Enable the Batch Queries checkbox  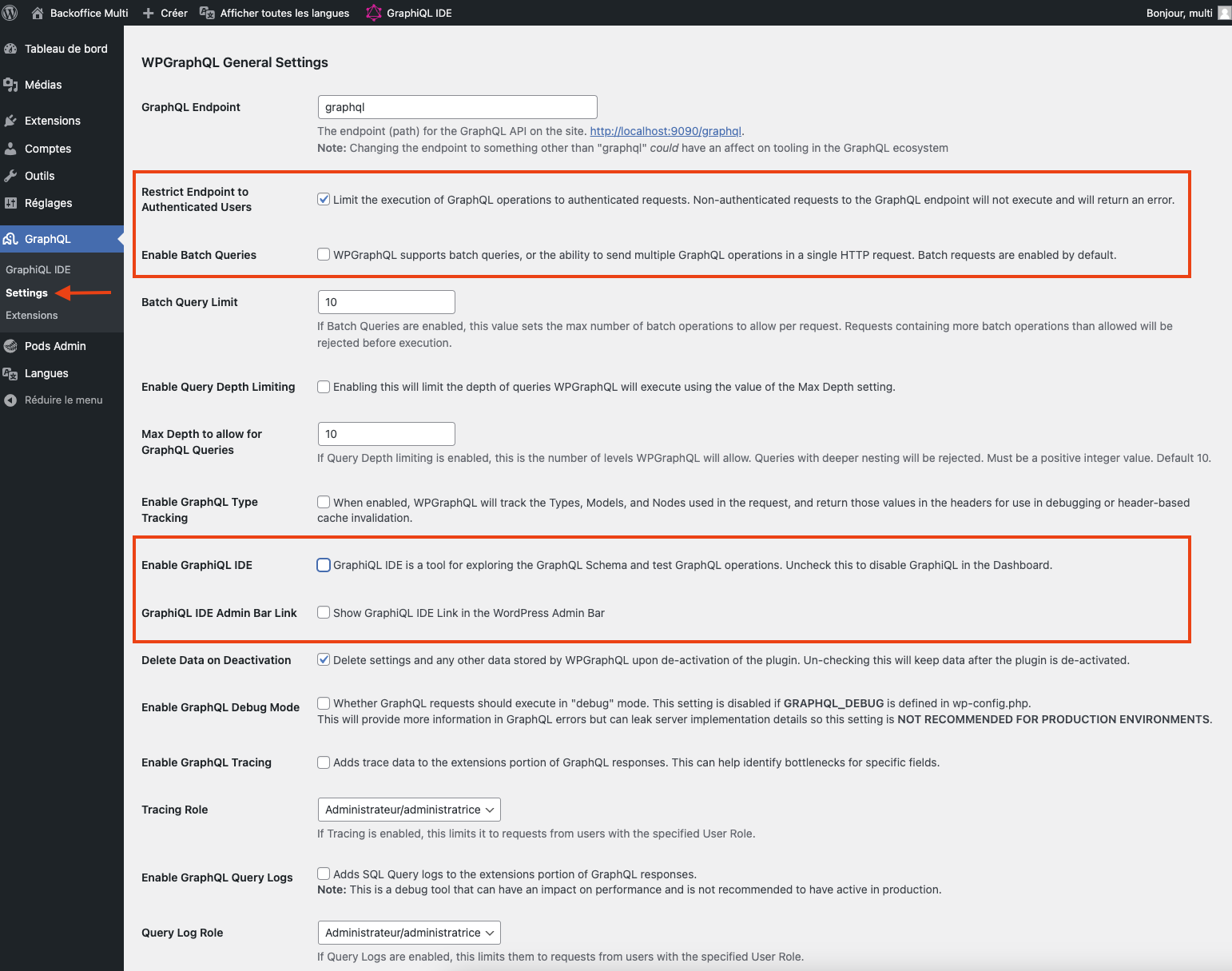coord(324,255)
